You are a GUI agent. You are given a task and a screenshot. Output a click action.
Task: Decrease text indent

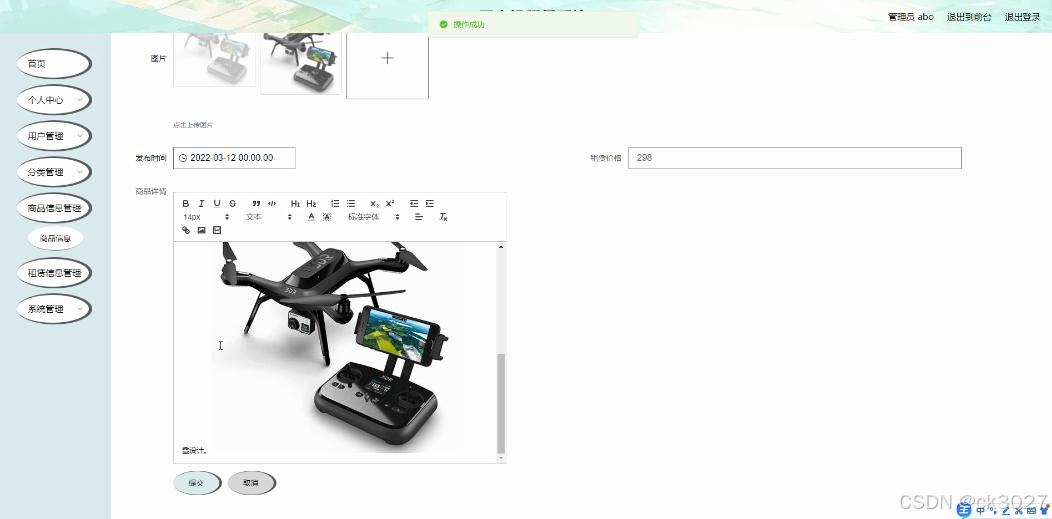(x=414, y=203)
